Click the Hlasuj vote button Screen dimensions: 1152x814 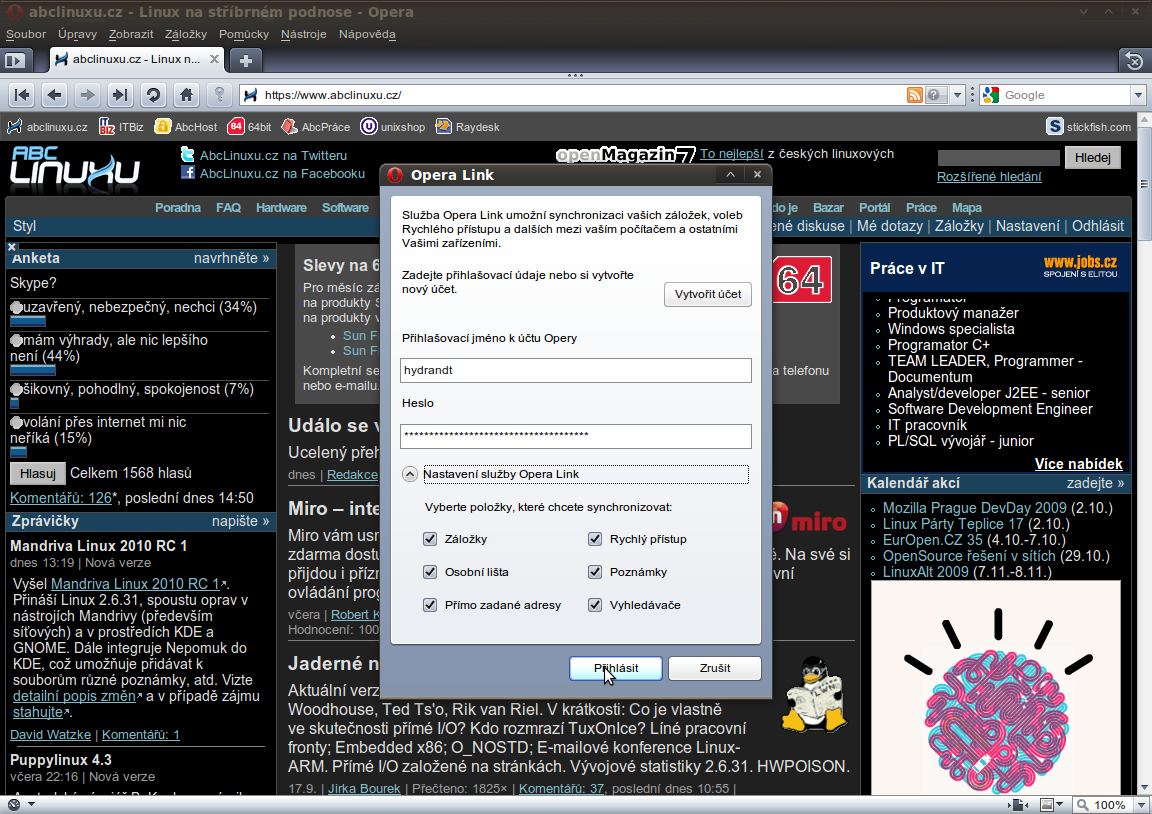pyautogui.click(x=37, y=473)
